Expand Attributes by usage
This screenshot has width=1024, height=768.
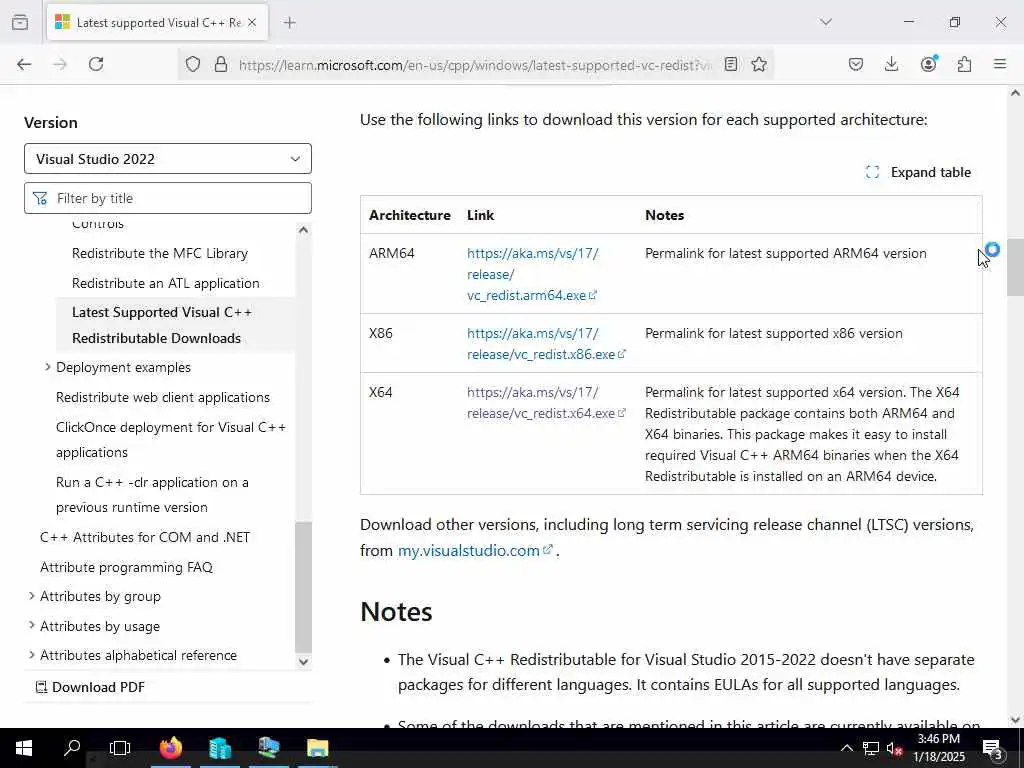[x=31, y=626]
